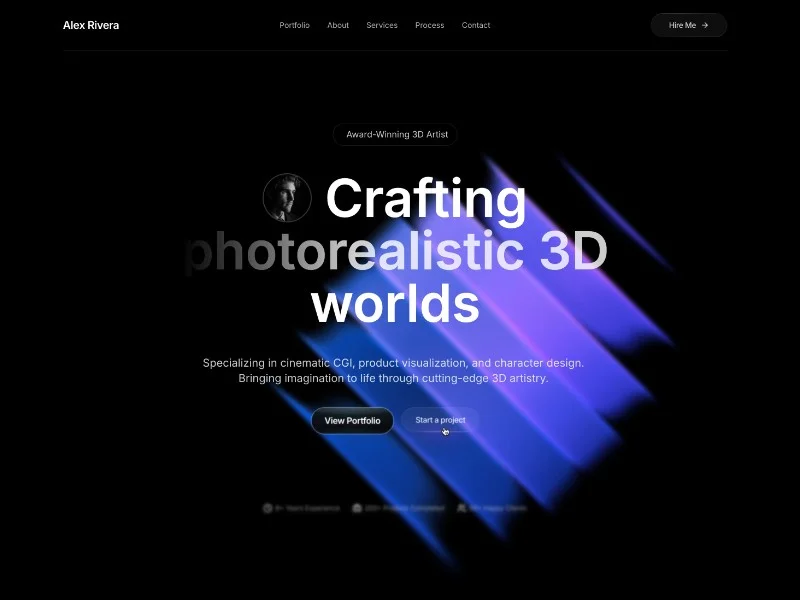Click the check badge icon near years experience

tap(267, 508)
